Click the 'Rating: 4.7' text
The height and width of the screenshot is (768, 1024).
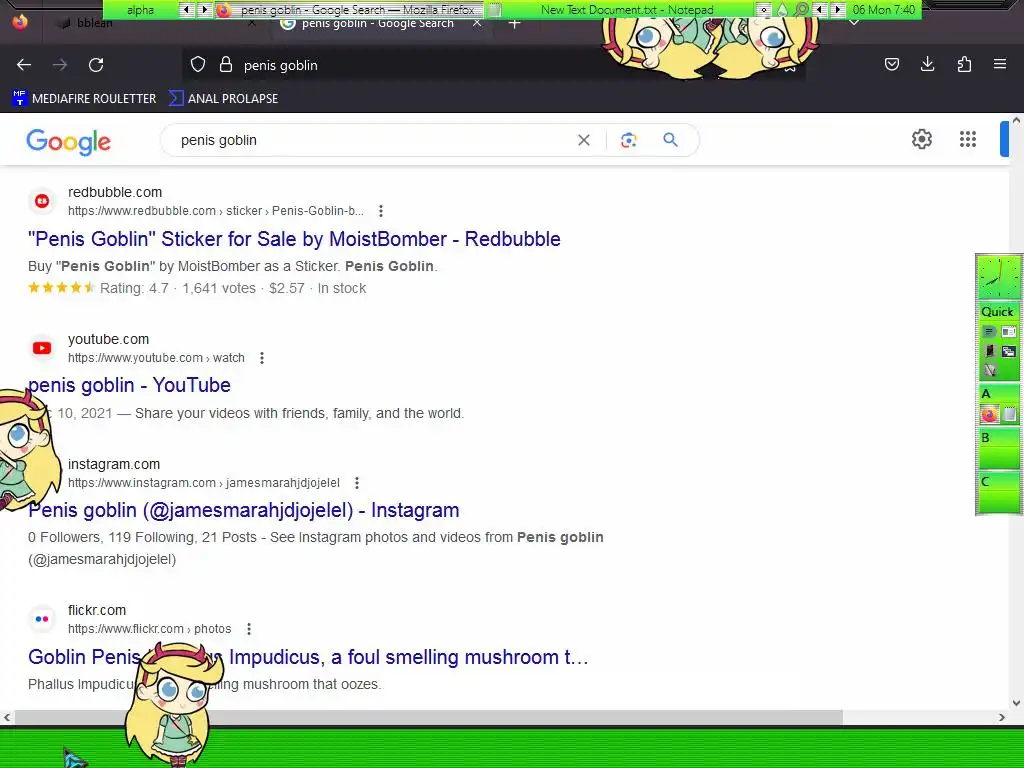pyautogui.click(x=134, y=288)
